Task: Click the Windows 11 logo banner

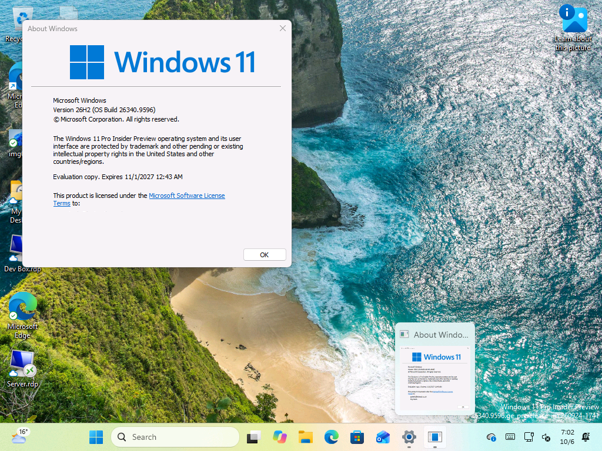Action: [162, 62]
